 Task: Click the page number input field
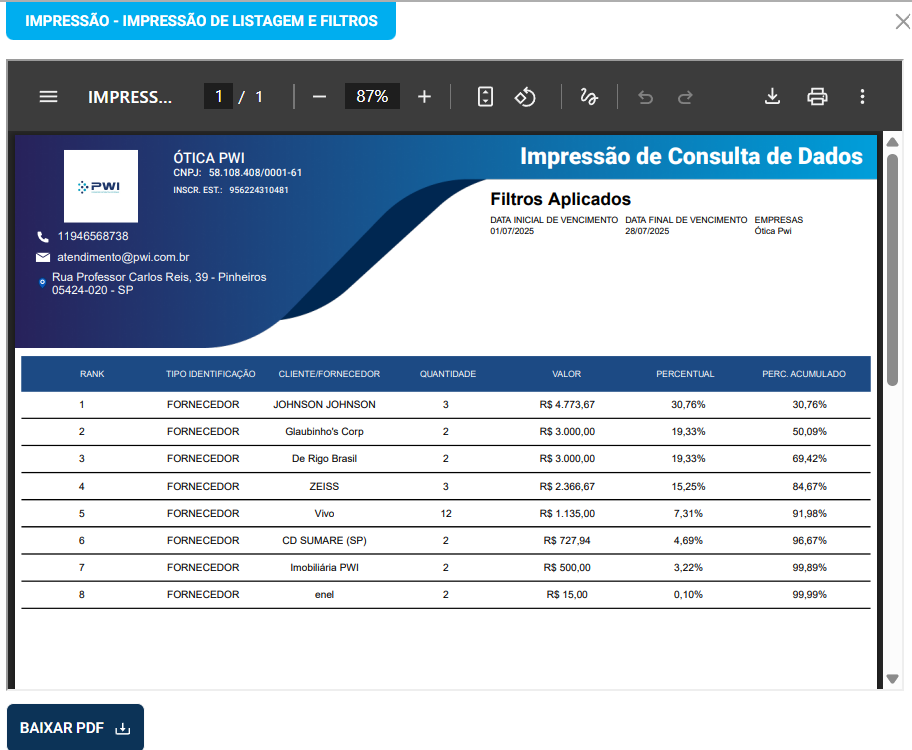click(x=218, y=97)
